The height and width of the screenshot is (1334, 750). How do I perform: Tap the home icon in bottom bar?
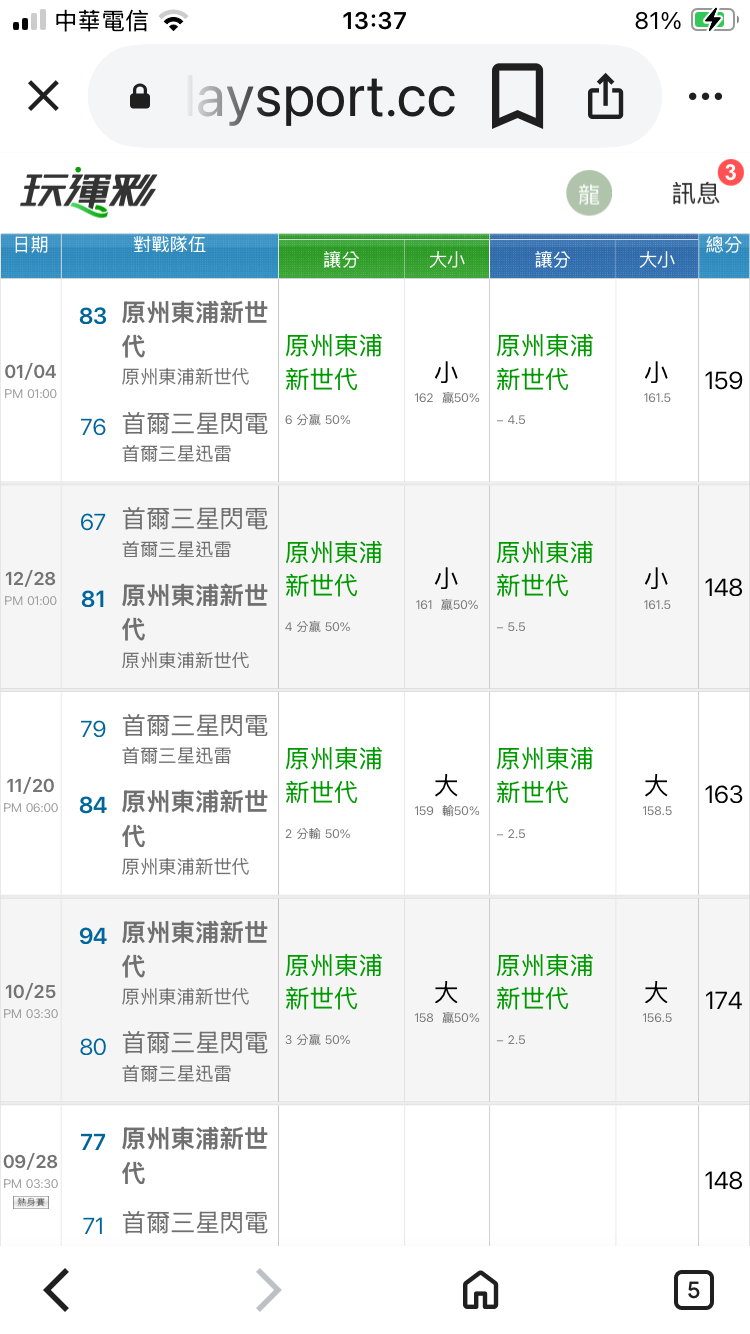(x=480, y=1290)
